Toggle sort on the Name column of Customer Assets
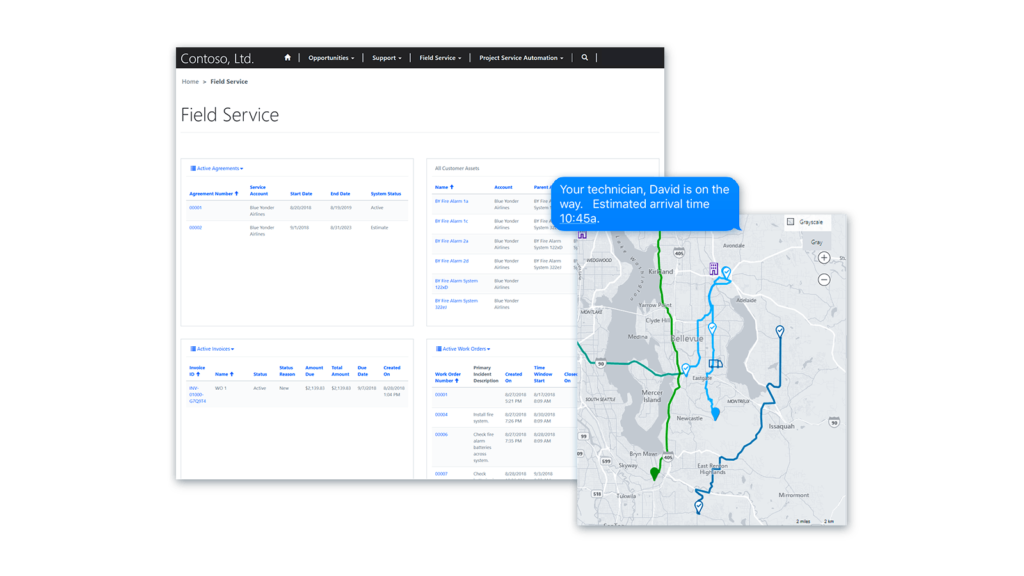Image resolution: width=1024 pixels, height=576 pixels. pyautogui.click(x=444, y=186)
